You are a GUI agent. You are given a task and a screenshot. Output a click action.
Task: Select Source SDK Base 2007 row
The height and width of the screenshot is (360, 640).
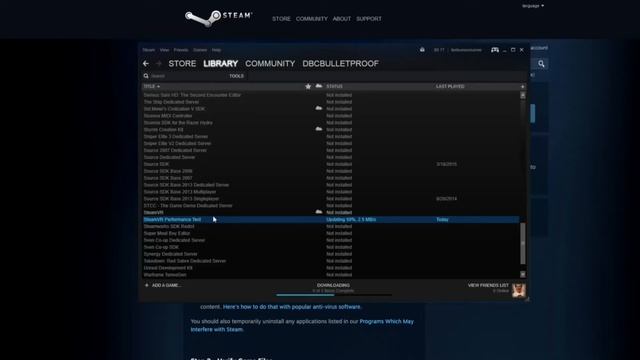[331, 178]
